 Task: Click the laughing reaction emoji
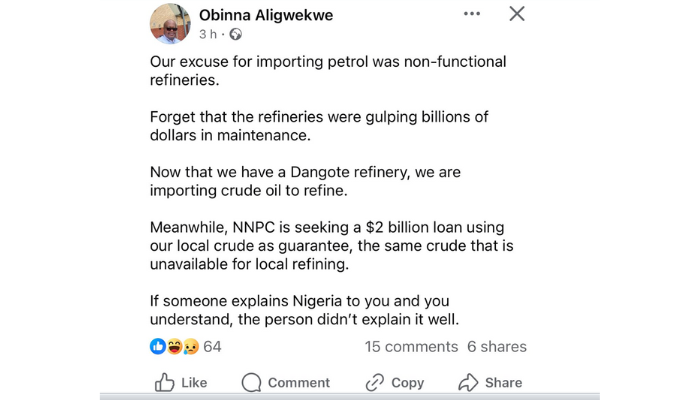pos(173,346)
